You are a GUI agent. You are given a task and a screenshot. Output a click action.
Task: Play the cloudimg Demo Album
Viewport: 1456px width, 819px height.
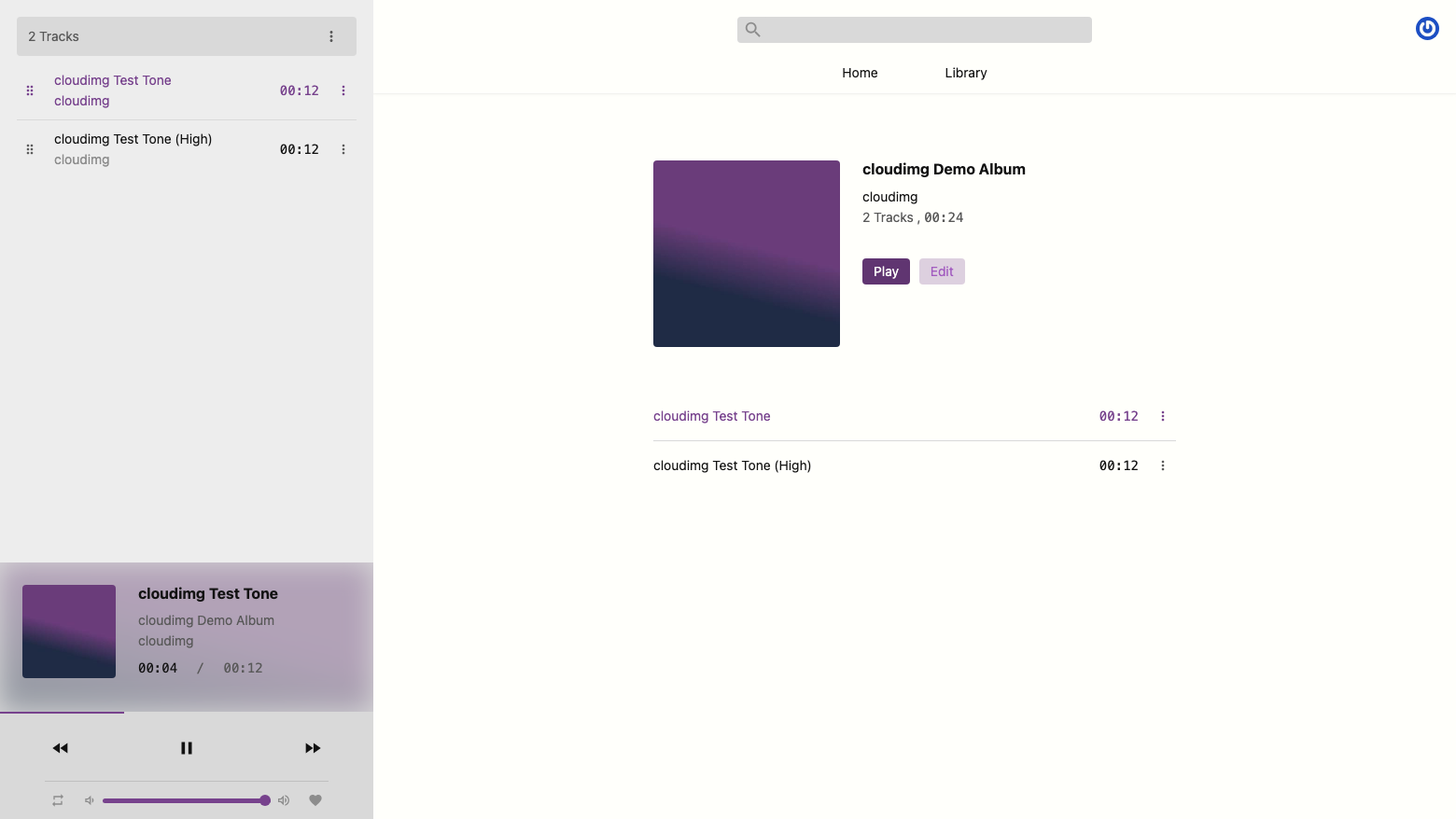(x=886, y=271)
